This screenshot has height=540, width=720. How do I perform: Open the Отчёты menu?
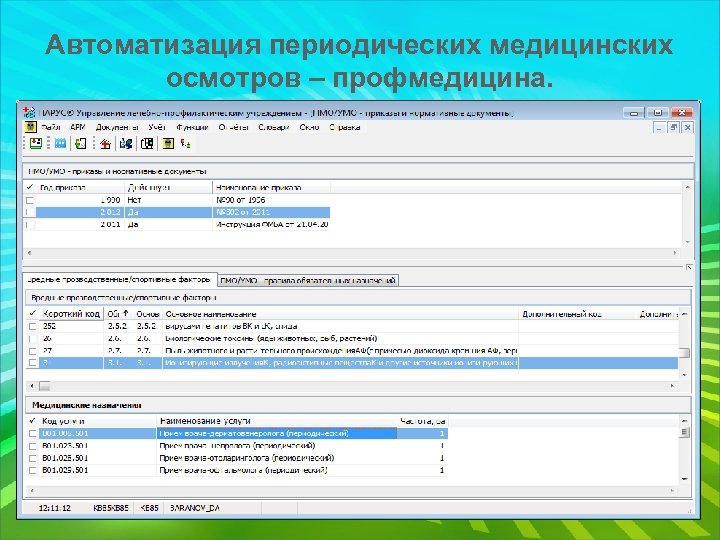click(233, 127)
